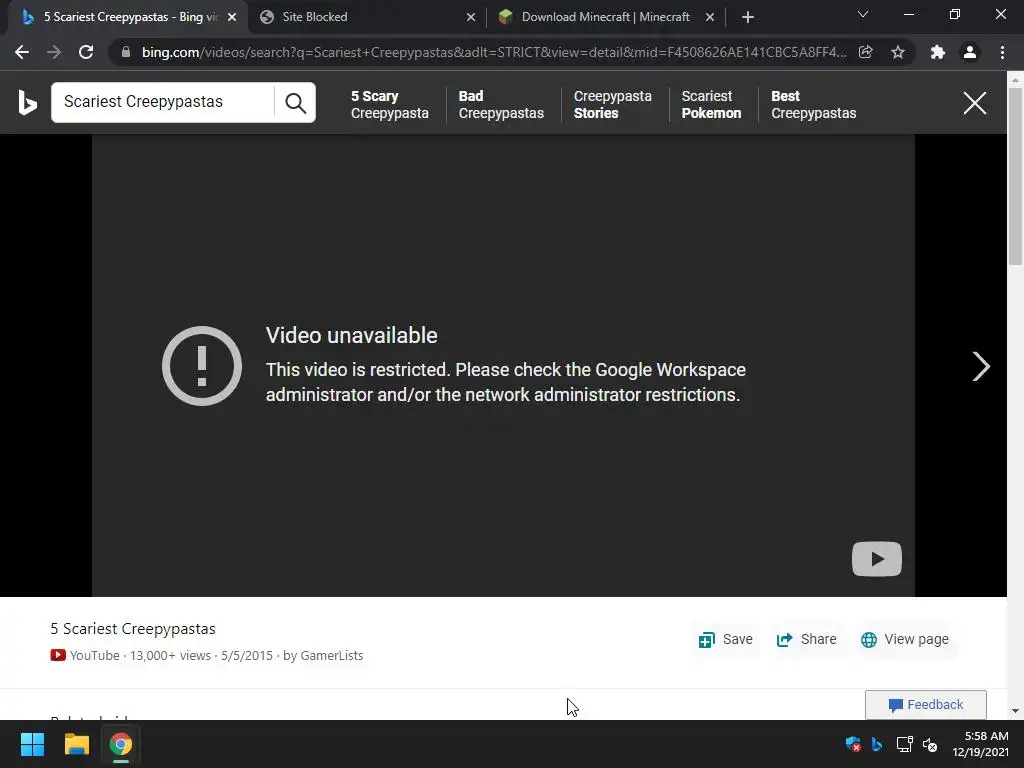
Task: Click the magnifier search button
Action: point(295,103)
